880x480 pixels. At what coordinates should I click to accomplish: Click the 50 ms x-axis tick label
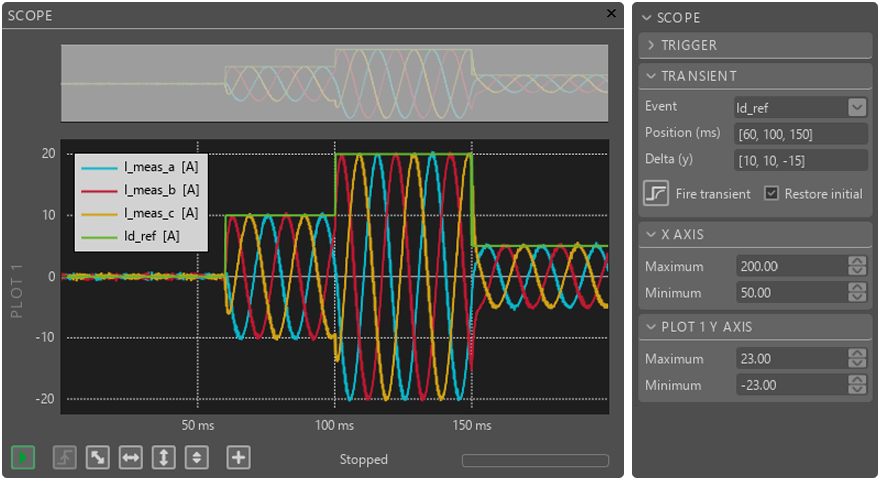coord(198,426)
